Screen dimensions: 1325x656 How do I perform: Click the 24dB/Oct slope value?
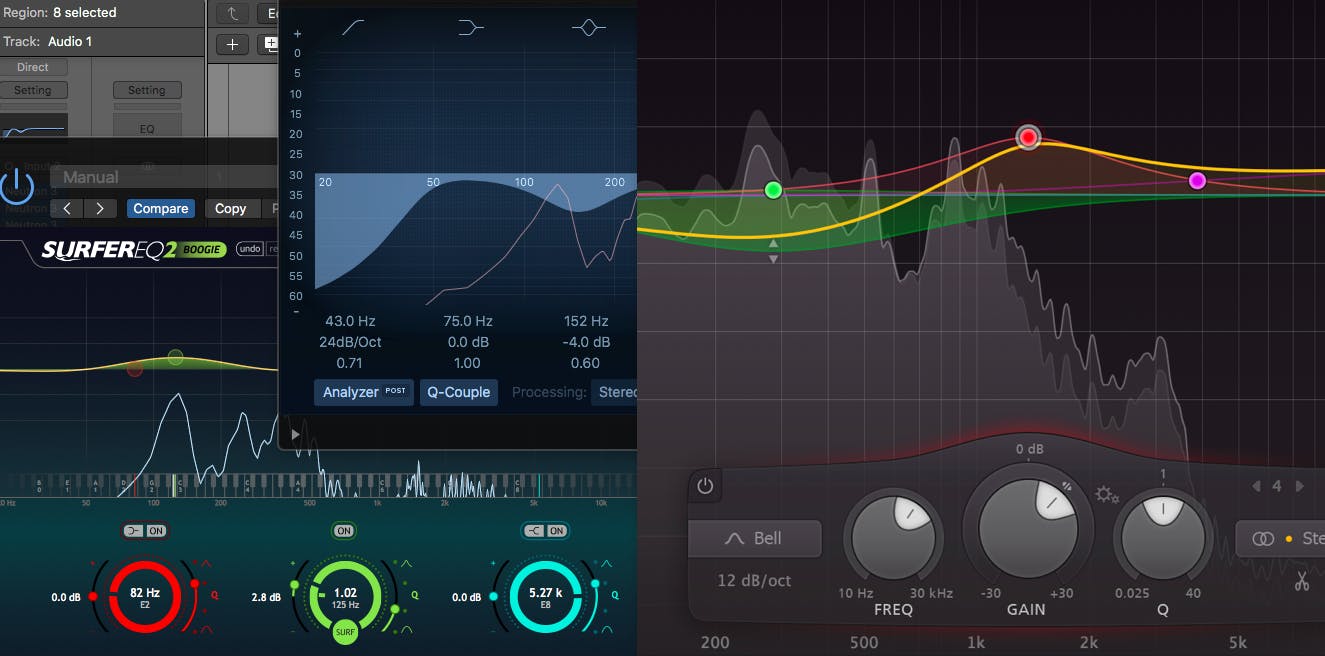click(350, 342)
